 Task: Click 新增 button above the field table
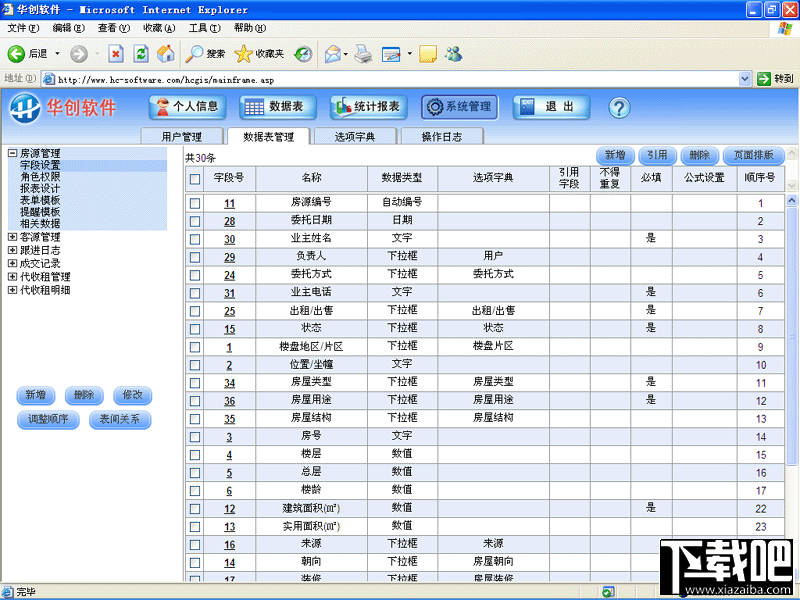click(x=615, y=155)
